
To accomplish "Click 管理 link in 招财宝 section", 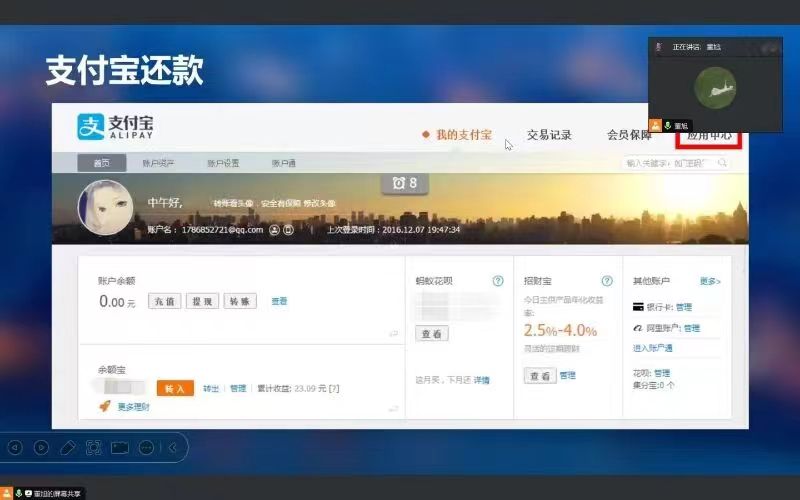I will pyautogui.click(x=567, y=376).
